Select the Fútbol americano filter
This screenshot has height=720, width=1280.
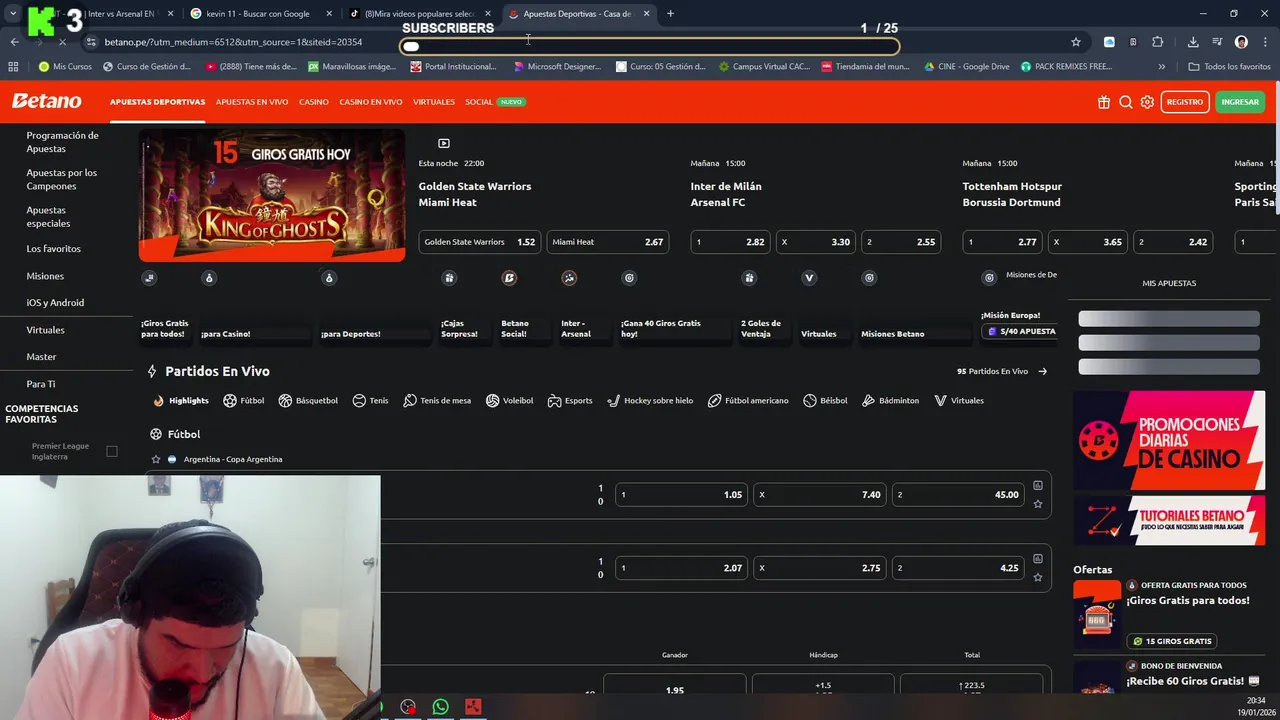click(748, 400)
